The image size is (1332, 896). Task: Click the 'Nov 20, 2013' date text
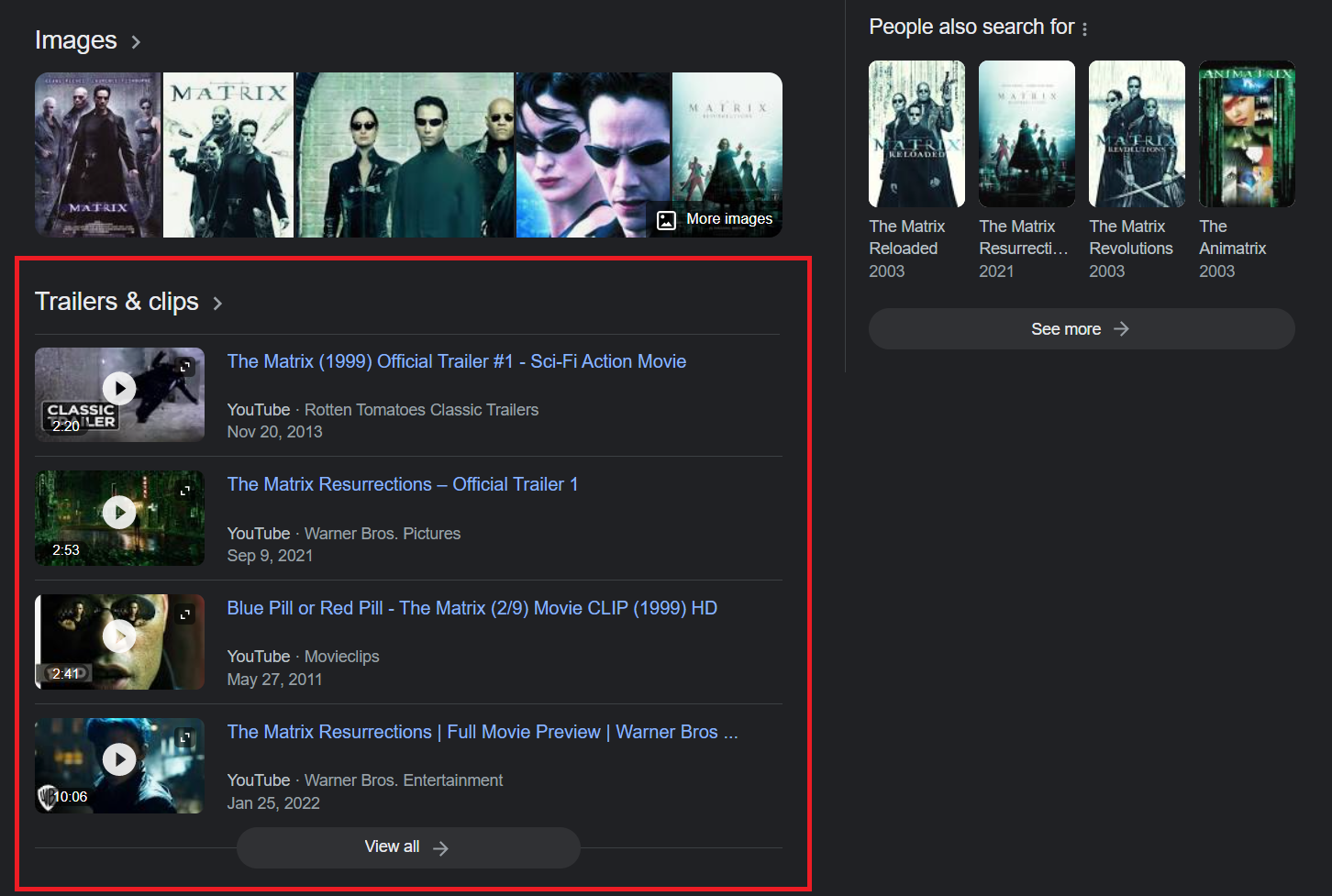pos(275,432)
